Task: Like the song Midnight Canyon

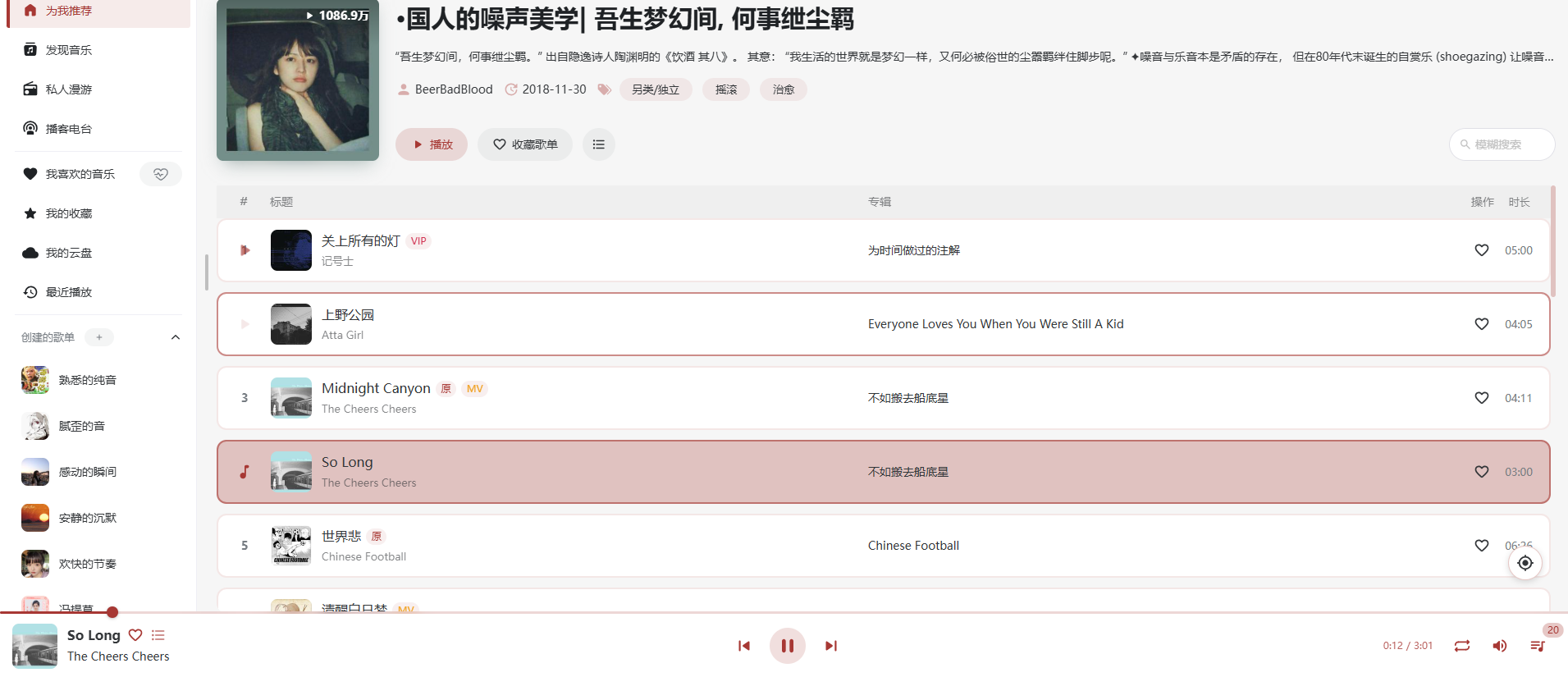Action: click(1482, 398)
